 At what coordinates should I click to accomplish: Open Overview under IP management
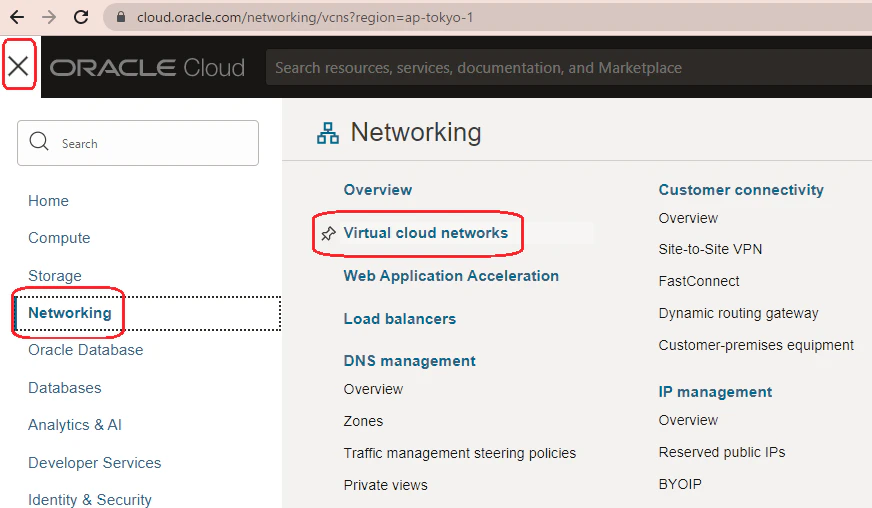tap(688, 420)
